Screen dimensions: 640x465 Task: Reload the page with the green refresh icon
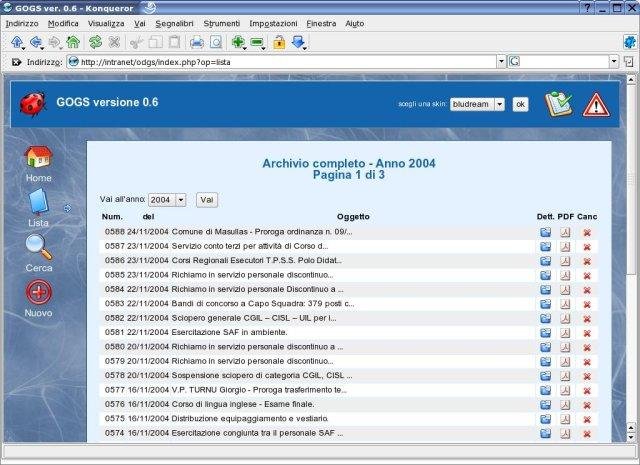pyautogui.click(x=95, y=42)
